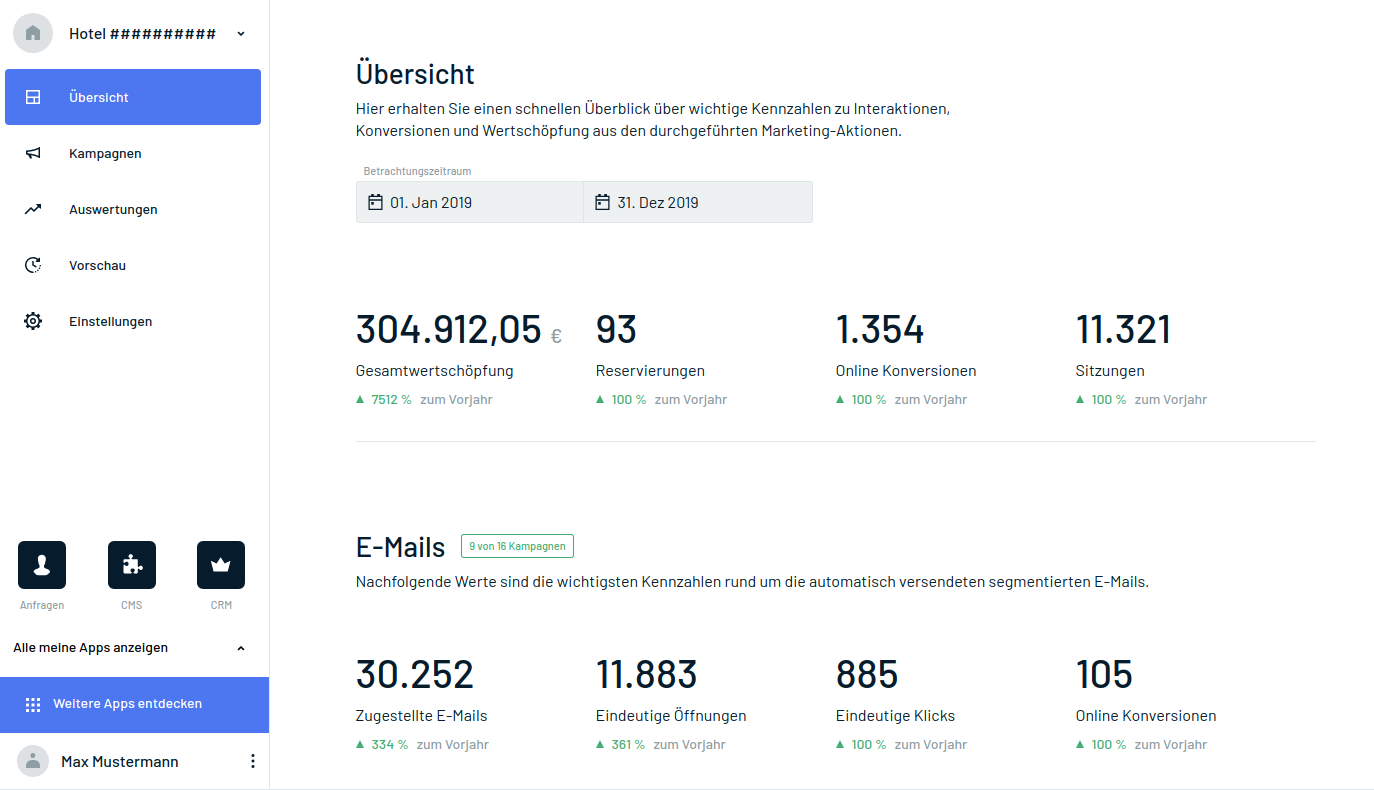Open the three-dot menu beside Max Mustermann
The width and height of the screenshot is (1374, 790).
pyautogui.click(x=252, y=761)
